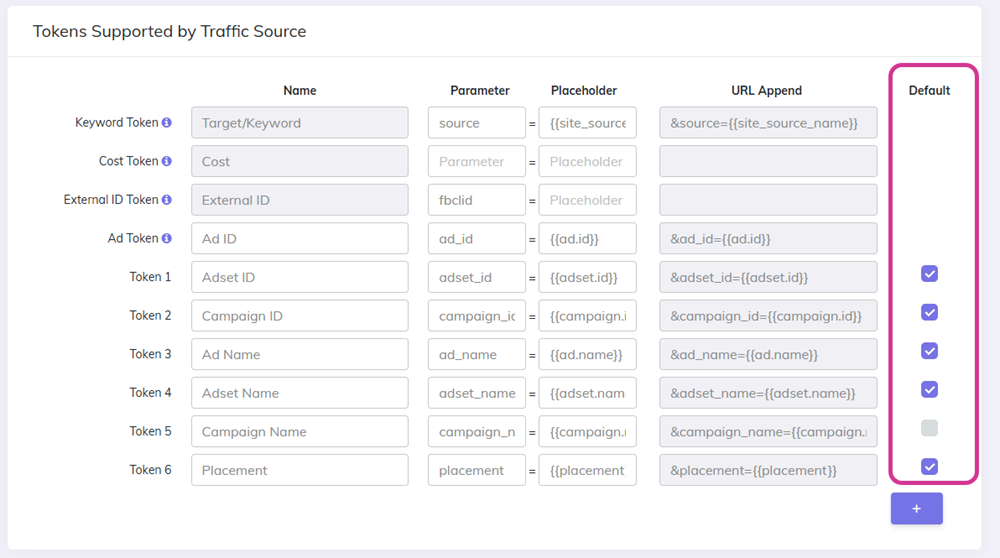Click the Cost Token info icon

pyautogui.click(x=167, y=161)
